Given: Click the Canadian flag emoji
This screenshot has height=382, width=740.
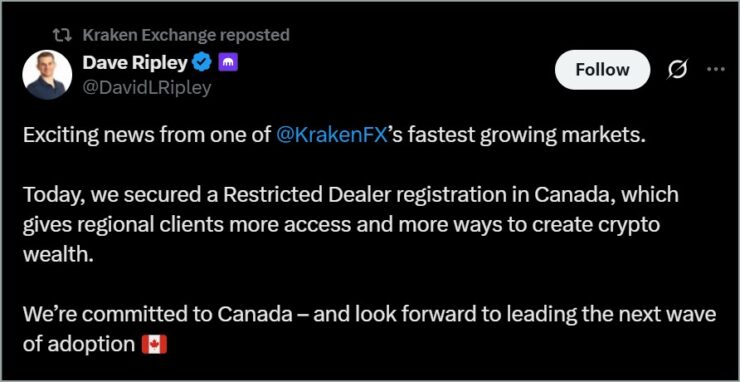Looking at the screenshot, I should point(154,344).
